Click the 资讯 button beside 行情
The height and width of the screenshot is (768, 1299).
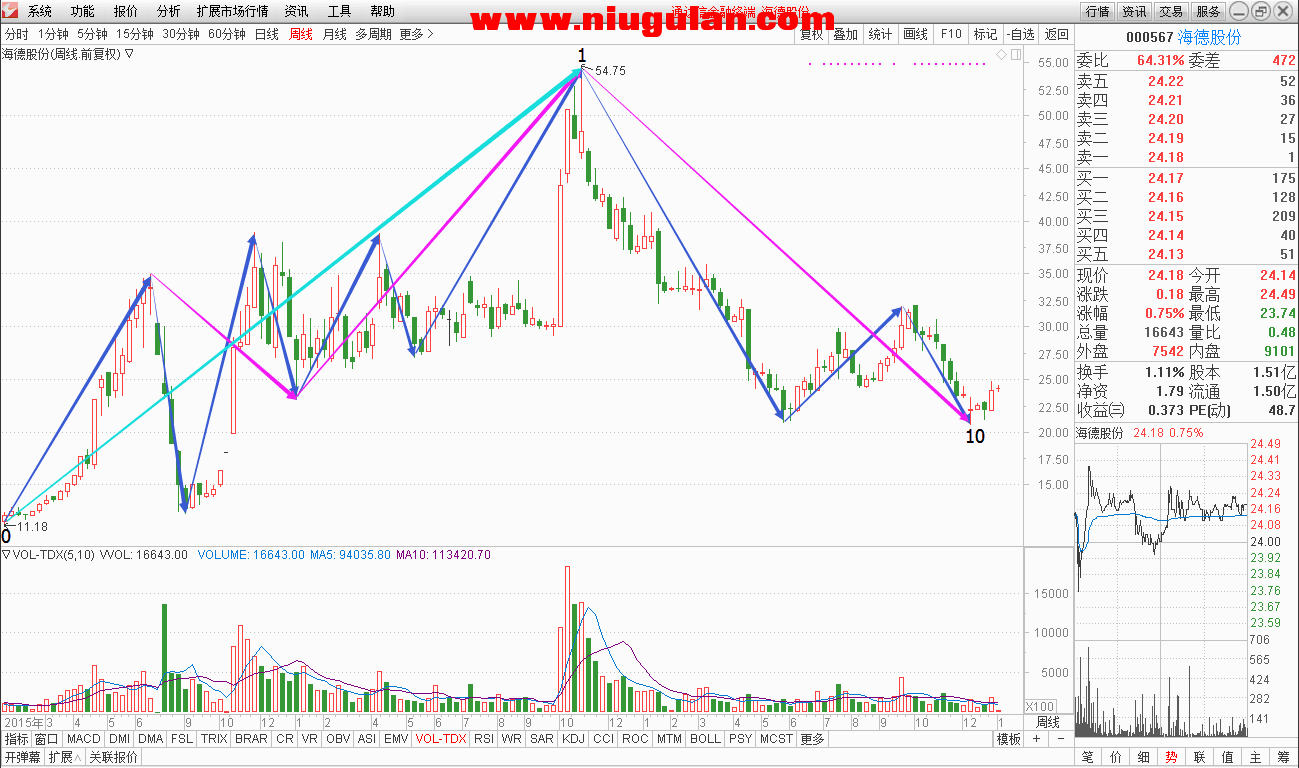click(x=1134, y=11)
